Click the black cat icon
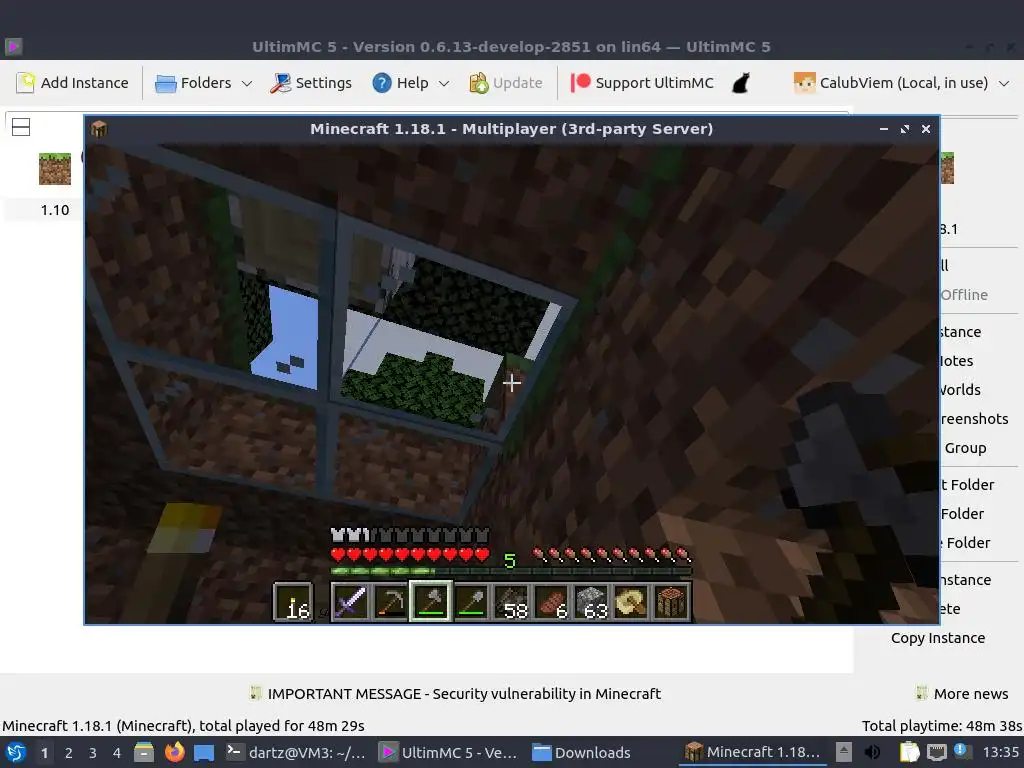Viewport: 1024px width, 768px height. (x=741, y=83)
